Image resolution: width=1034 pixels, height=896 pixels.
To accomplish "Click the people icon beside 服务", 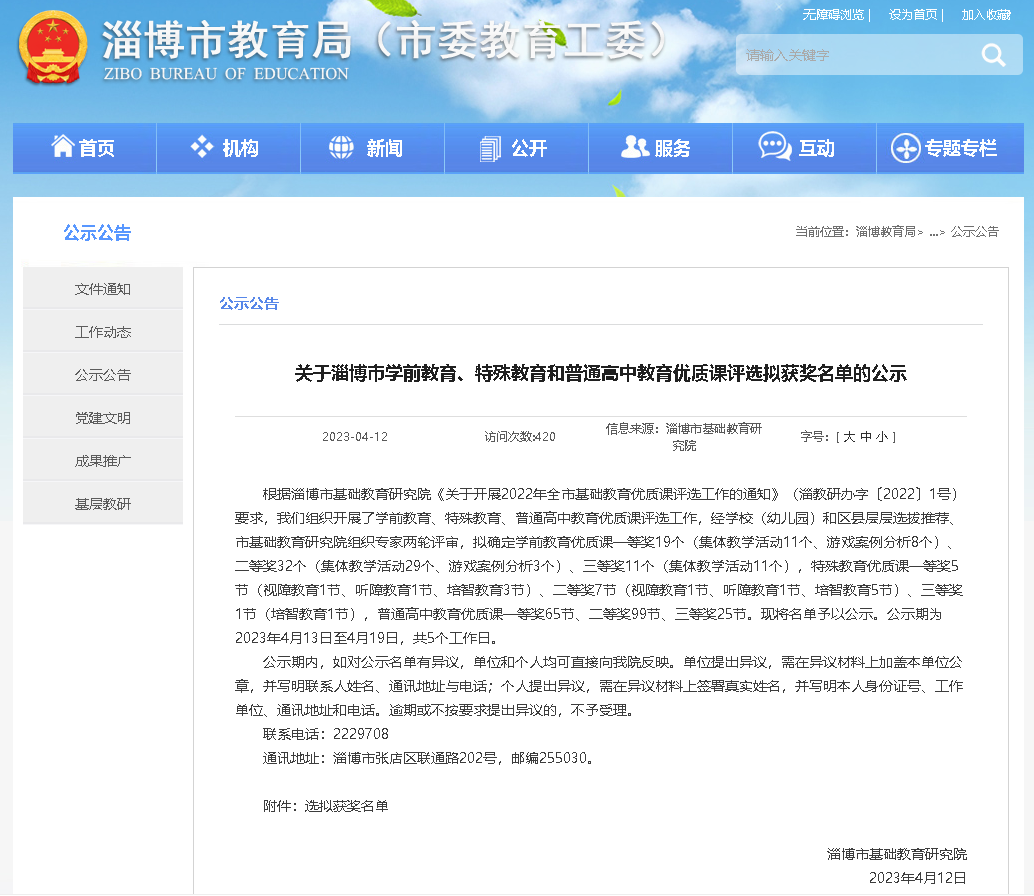I will pos(634,146).
